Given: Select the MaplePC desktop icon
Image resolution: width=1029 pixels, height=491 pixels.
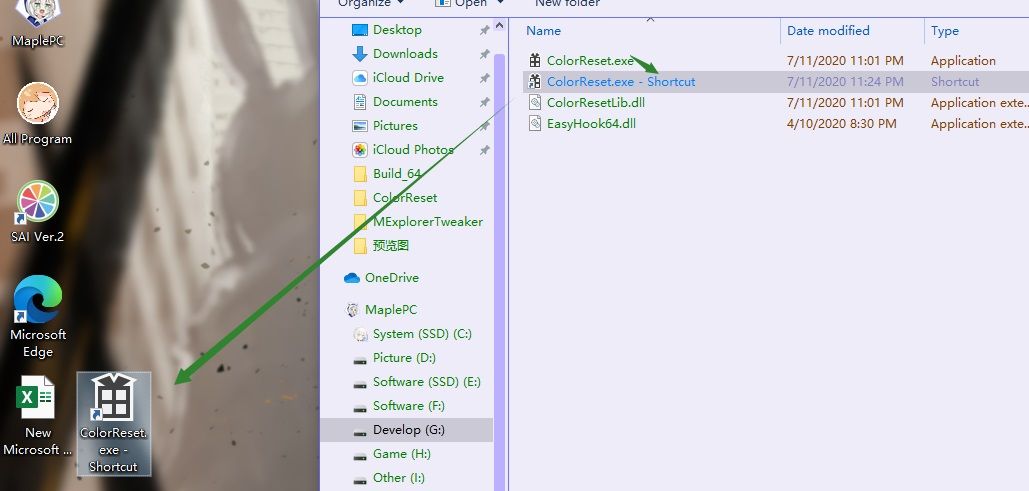Looking at the screenshot, I should 37,23.
